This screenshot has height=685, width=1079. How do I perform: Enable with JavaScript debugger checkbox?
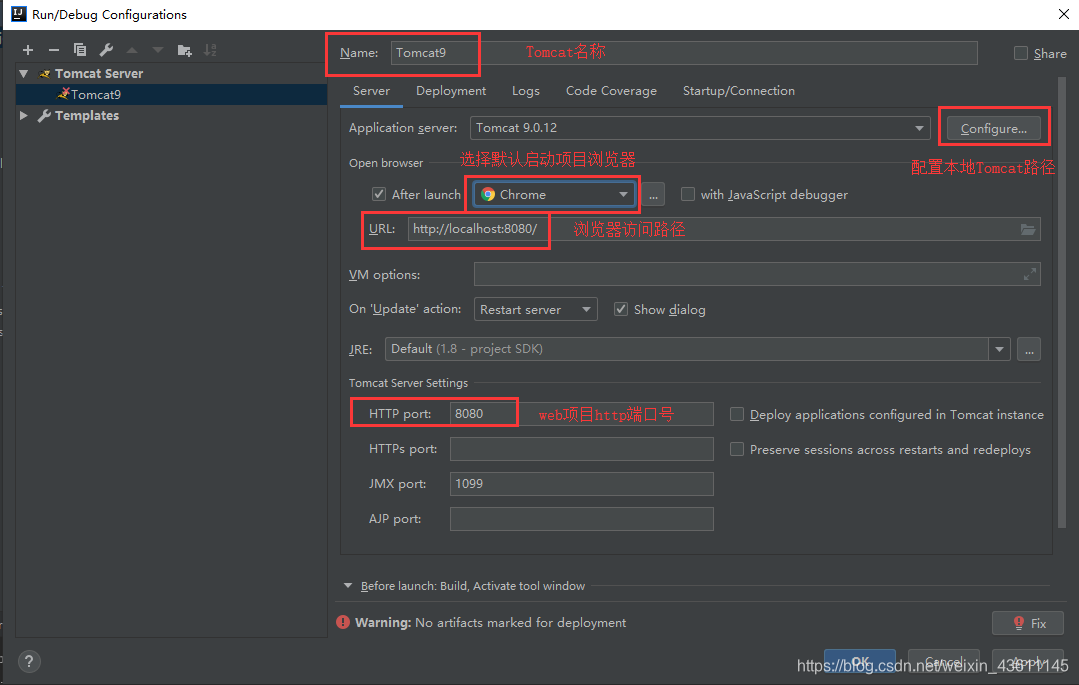point(687,194)
